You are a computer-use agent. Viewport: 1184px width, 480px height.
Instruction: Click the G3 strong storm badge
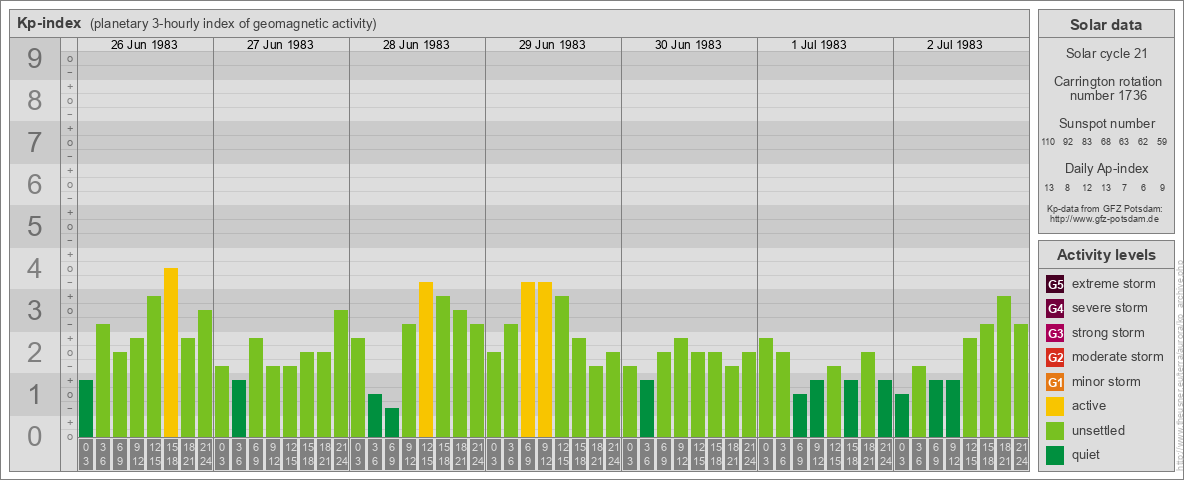(x=1055, y=333)
